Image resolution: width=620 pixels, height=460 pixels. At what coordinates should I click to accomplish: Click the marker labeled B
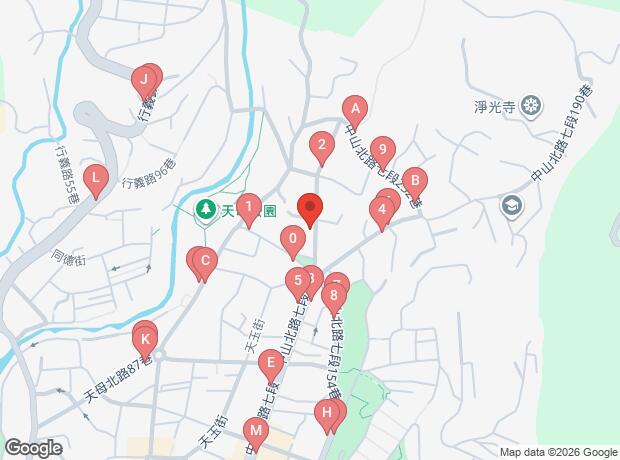coord(415,185)
